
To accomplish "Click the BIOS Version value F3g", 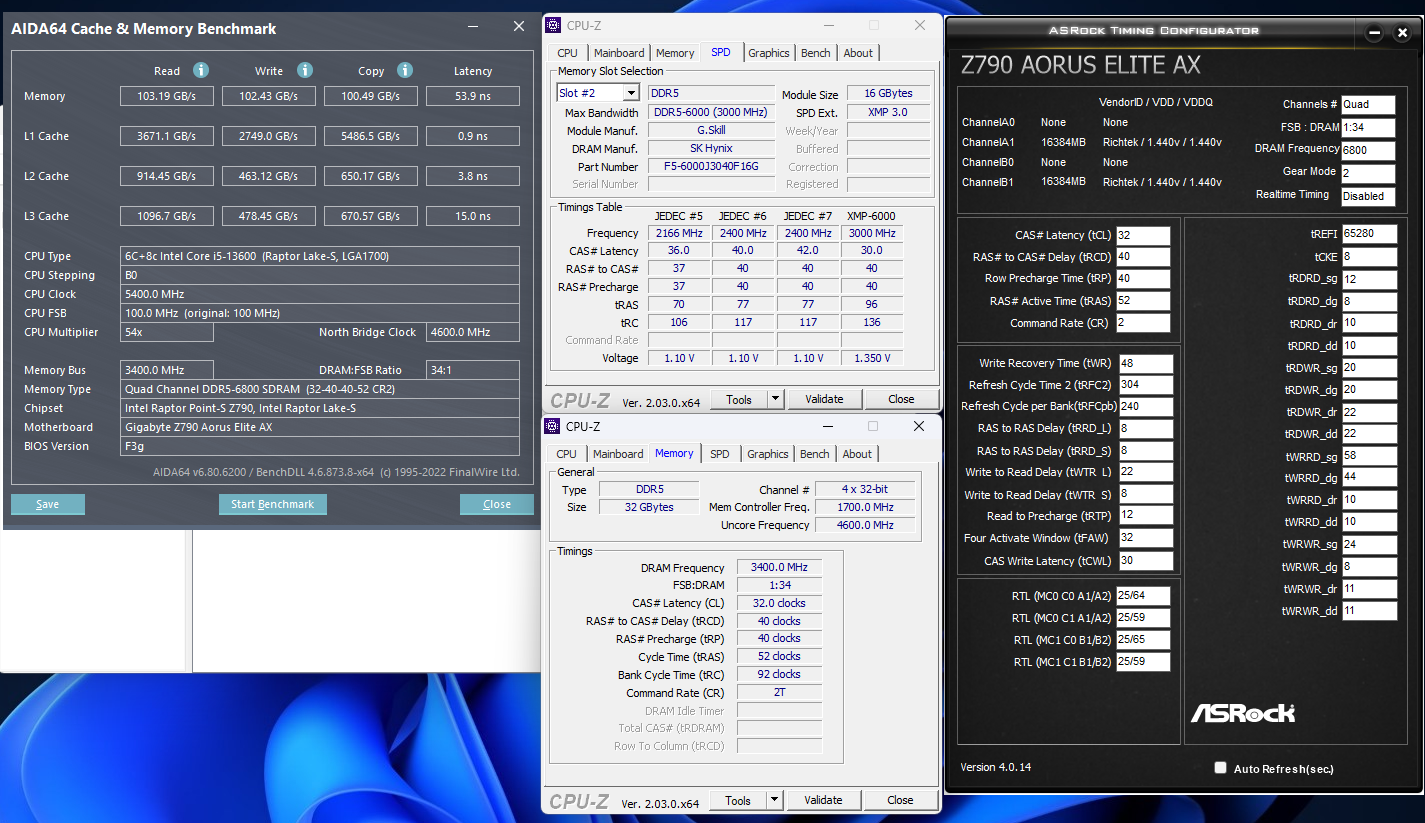I will pos(320,446).
